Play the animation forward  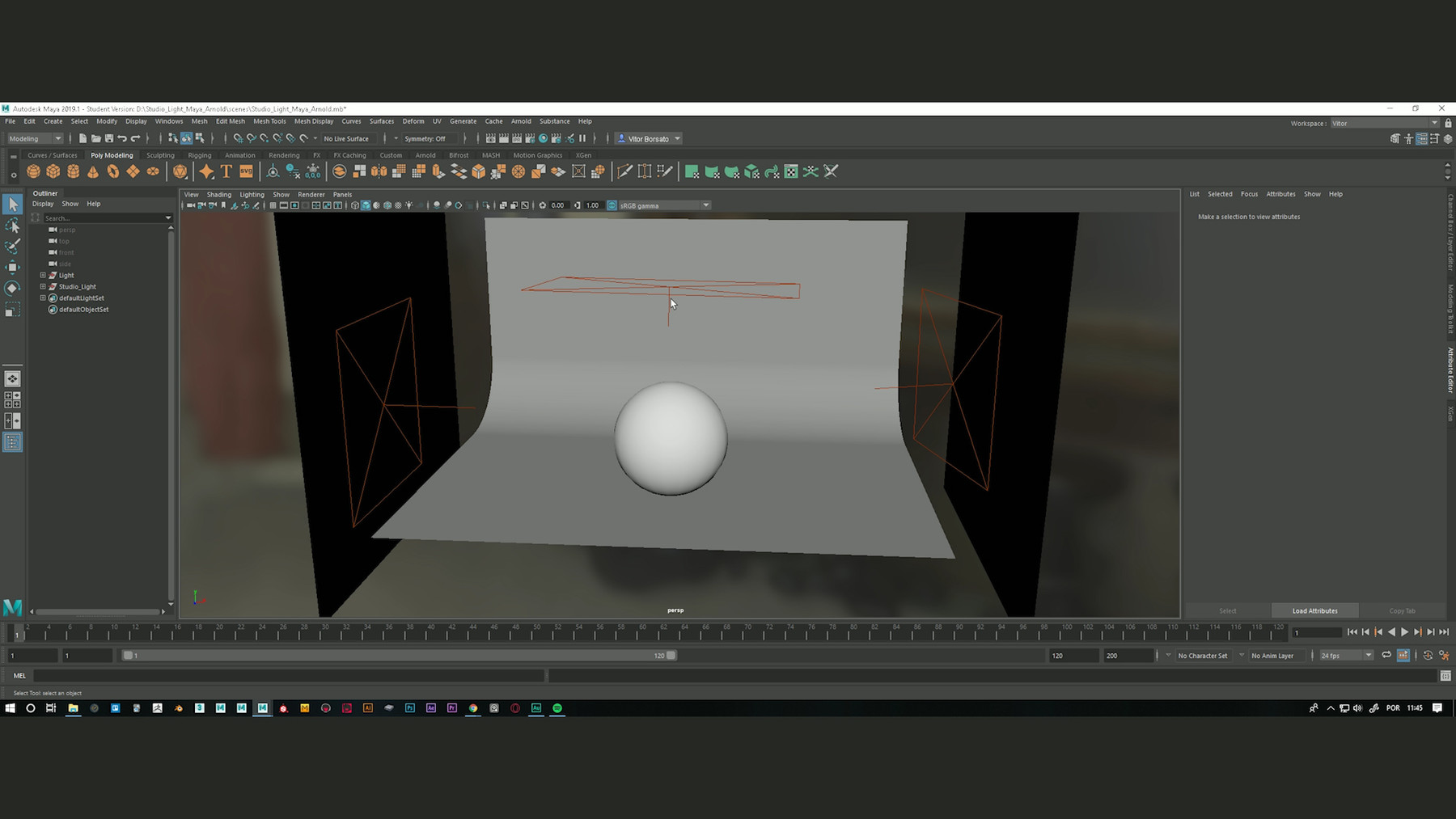tap(1404, 632)
